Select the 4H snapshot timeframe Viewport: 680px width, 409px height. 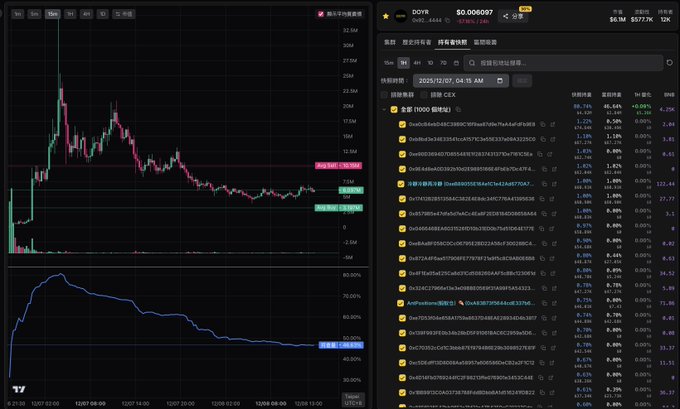pos(416,62)
